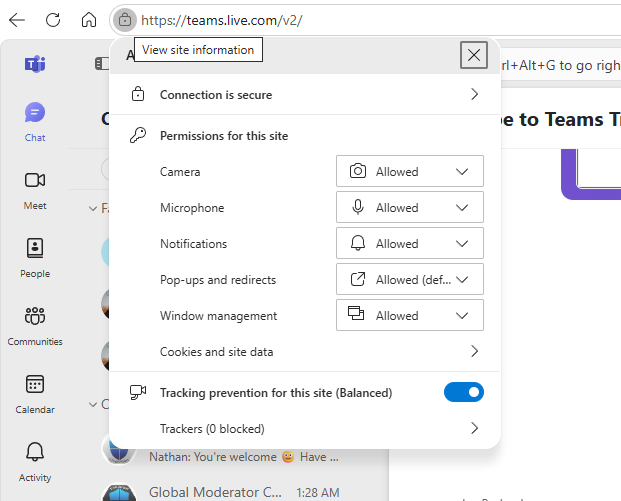Viewport: 621px width, 501px height.
Task: Open the Microphone permission dropdown
Action: coord(410,207)
